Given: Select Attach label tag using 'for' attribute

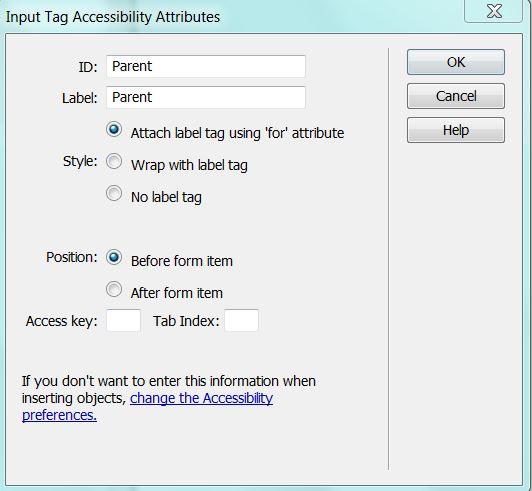Looking at the screenshot, I should point(114,129).
